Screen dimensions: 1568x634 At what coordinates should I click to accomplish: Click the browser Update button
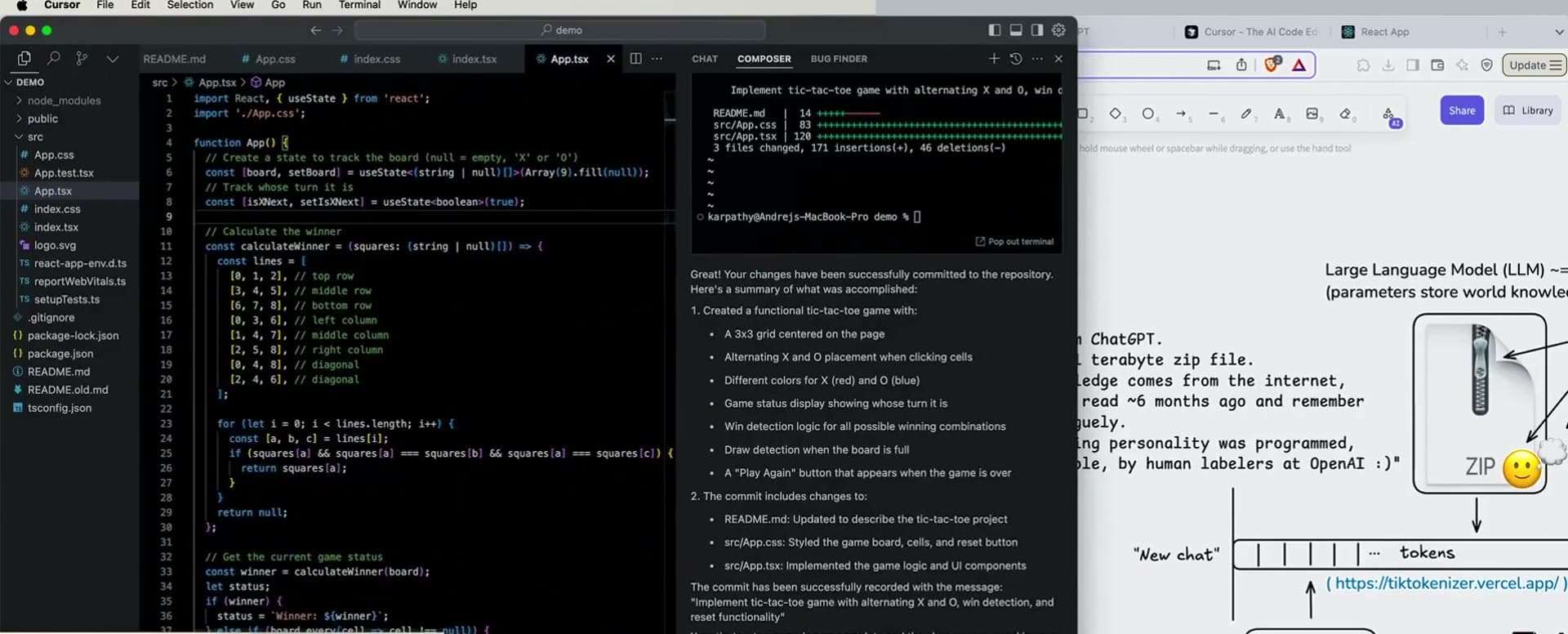pyautogui.click(x=1535, y=65)
